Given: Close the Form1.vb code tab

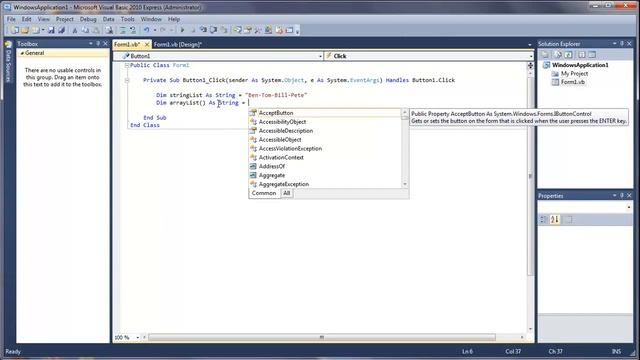Looking at the screenshot, I should point(147,44).
